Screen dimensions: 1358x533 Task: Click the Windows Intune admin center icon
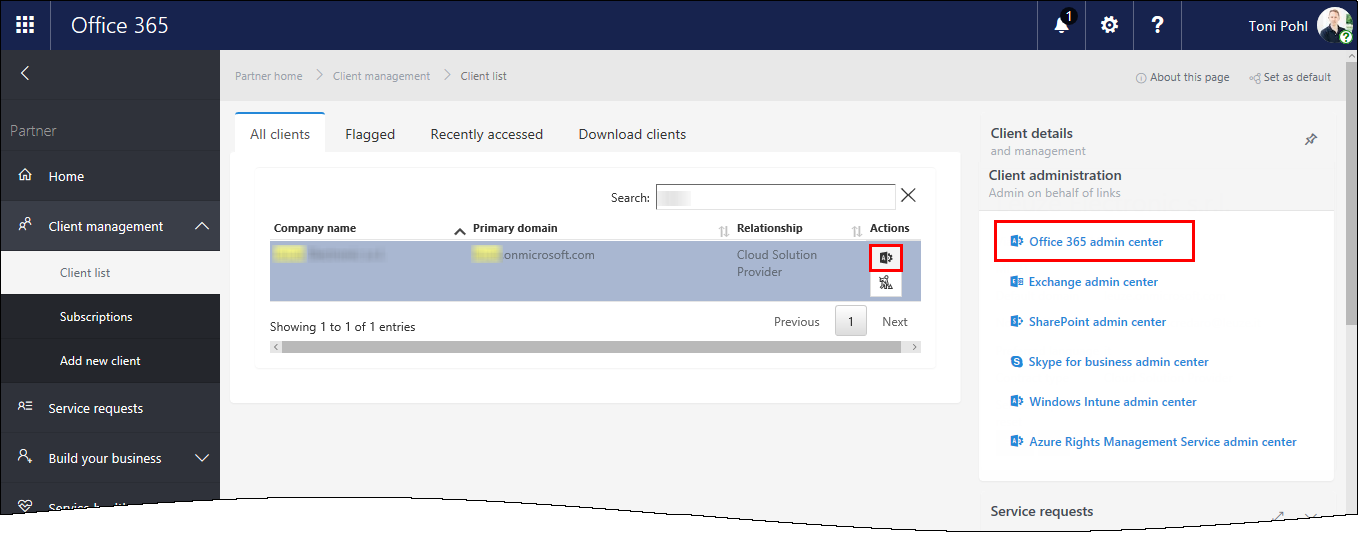(x=1016, y=402)
